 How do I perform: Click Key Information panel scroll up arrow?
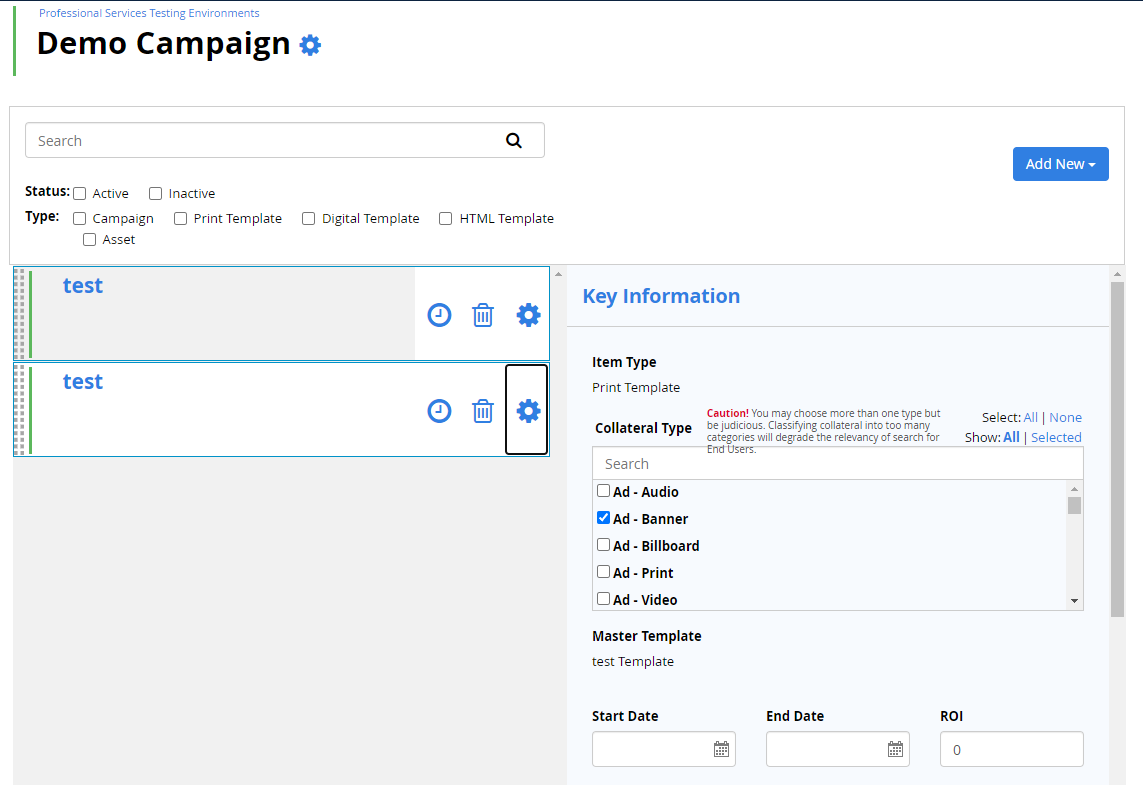click(1117, 275)
